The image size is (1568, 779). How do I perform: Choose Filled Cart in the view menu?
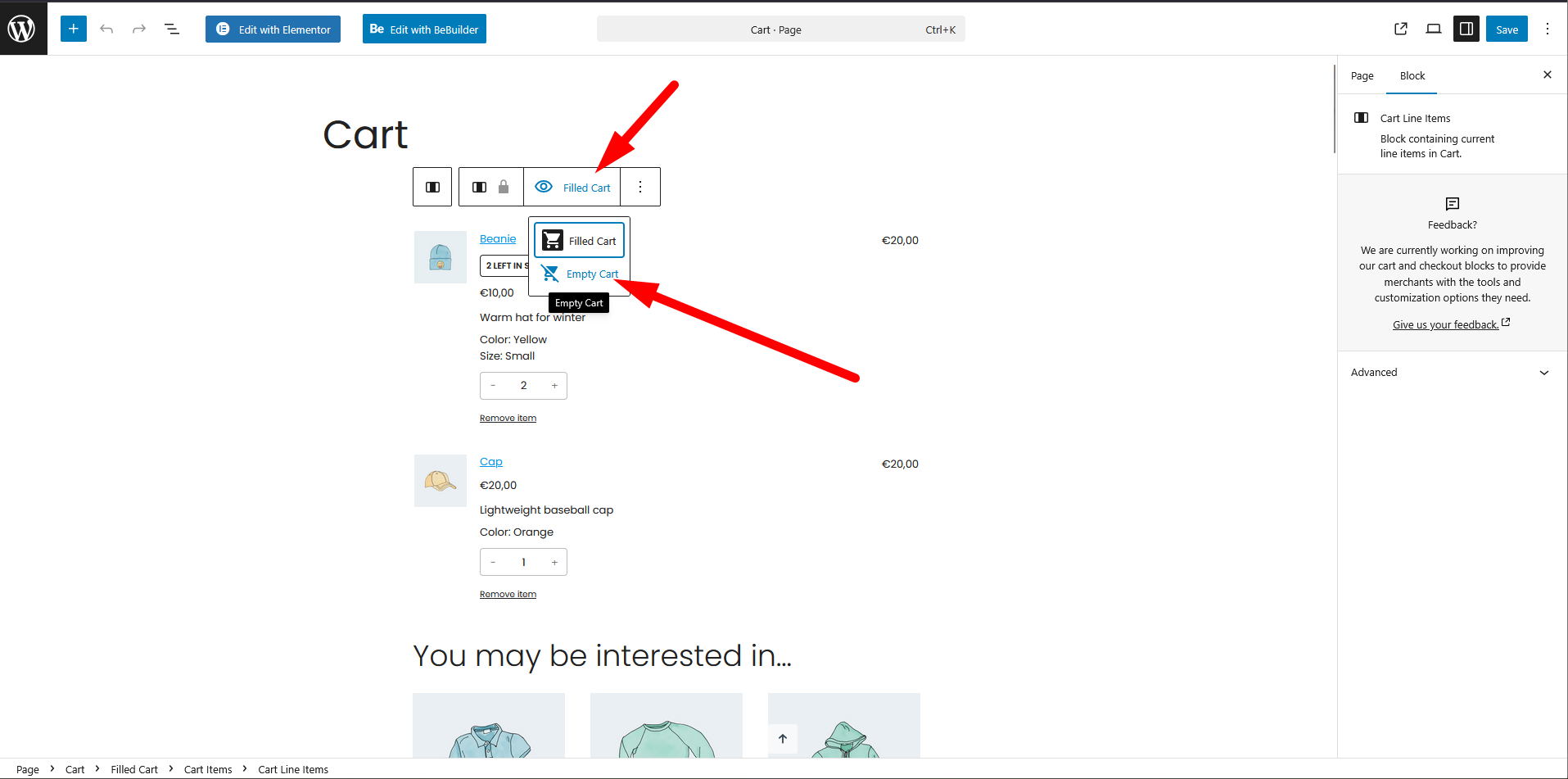[580, 241]
